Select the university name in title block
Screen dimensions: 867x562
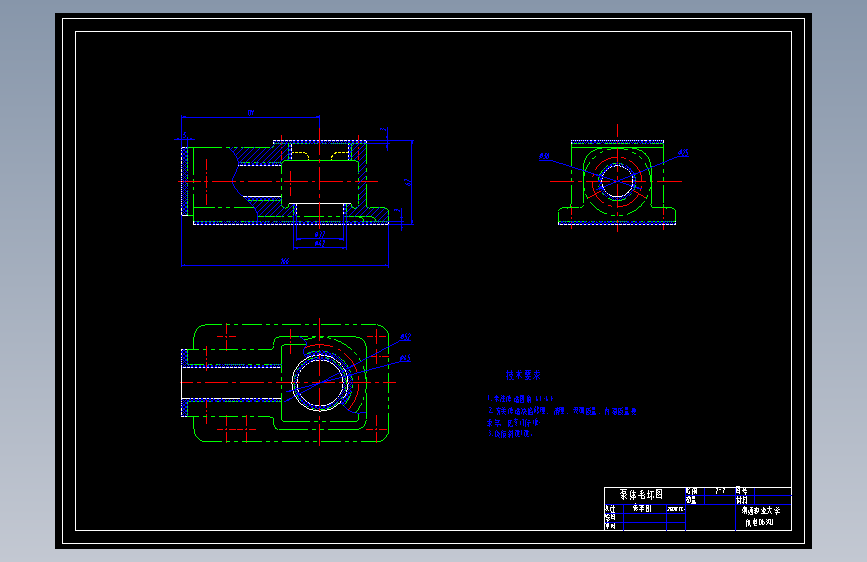[761, 511]
